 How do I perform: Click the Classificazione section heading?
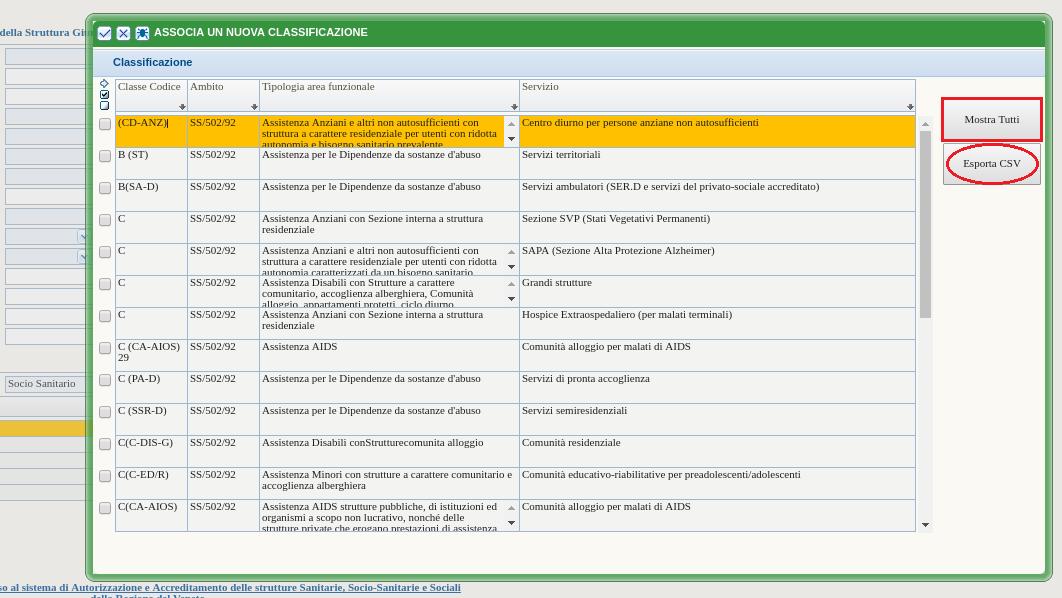click(x=152, y=62)
